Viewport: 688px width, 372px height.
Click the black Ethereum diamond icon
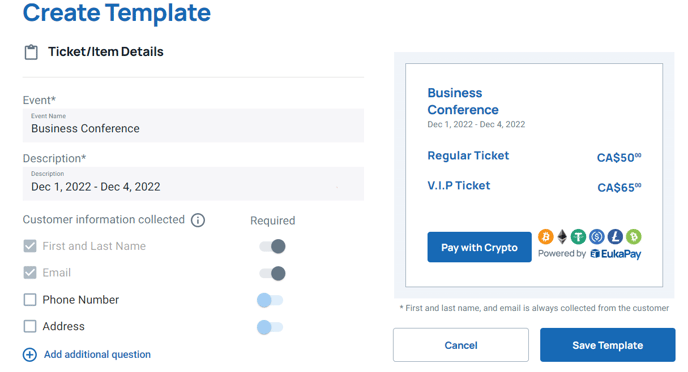click(562, 237)
